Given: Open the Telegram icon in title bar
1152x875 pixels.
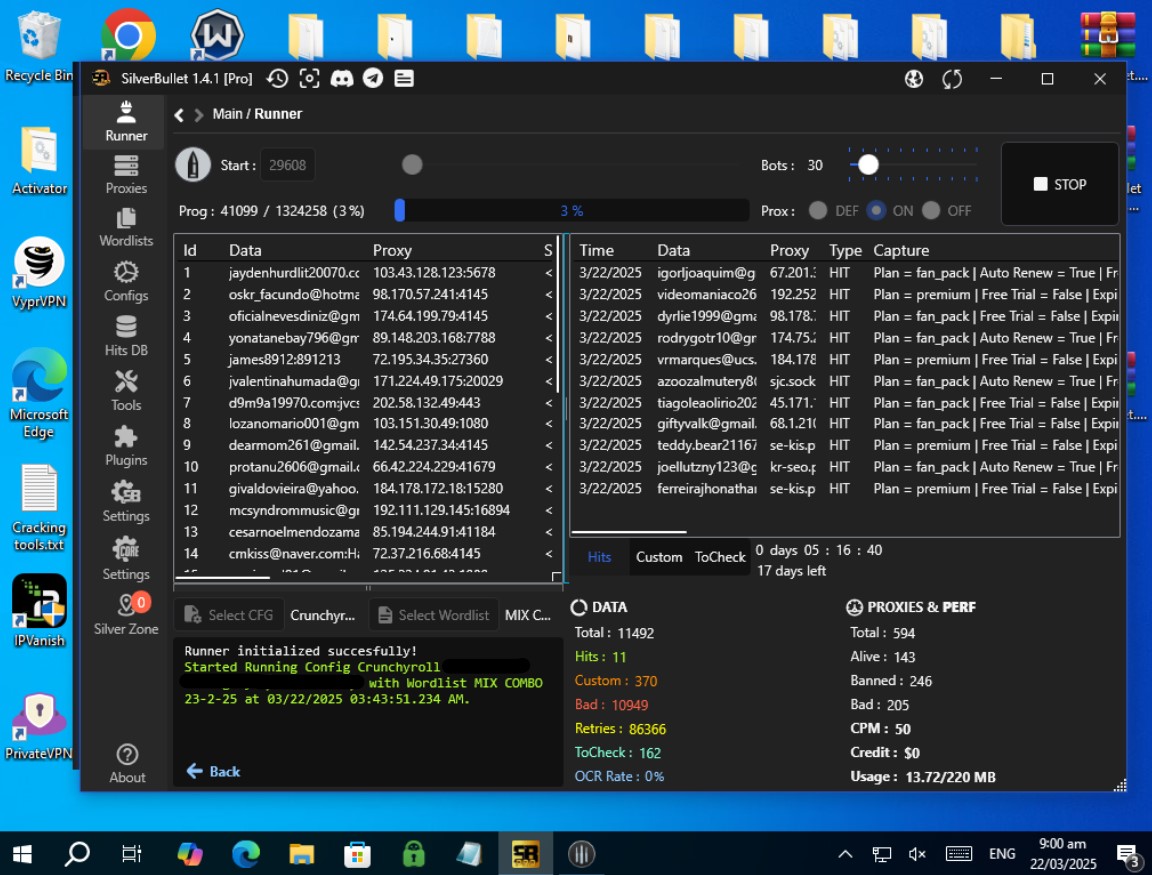Looking at the screenshot, I should pos(373,79).
